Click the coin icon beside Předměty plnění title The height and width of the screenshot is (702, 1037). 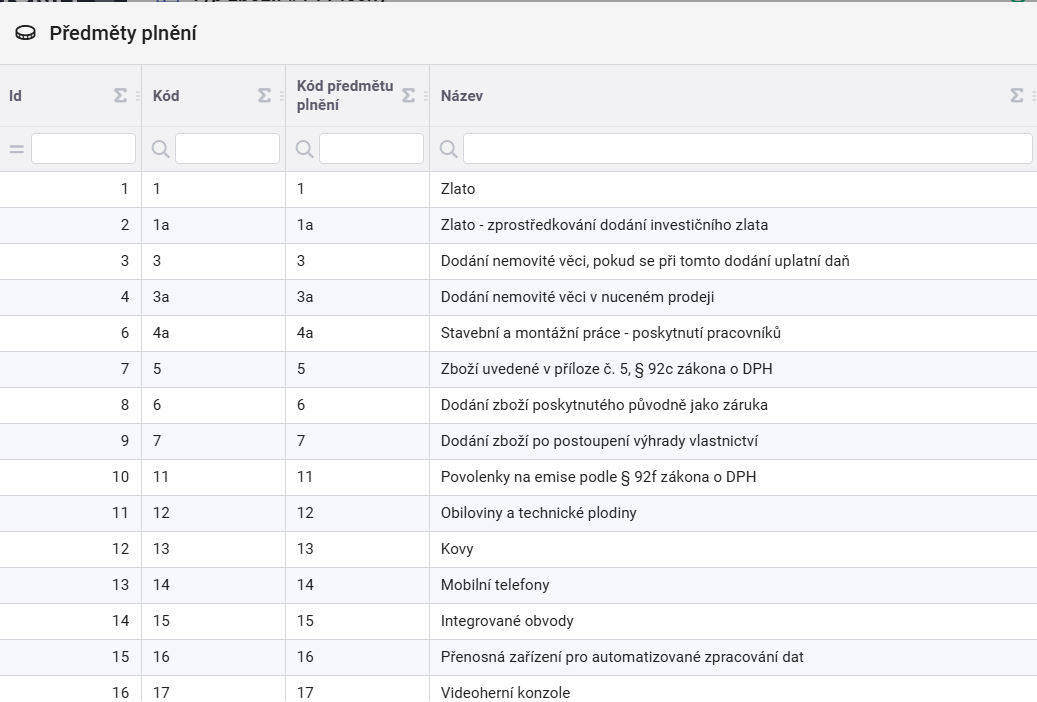pos(25,34)
